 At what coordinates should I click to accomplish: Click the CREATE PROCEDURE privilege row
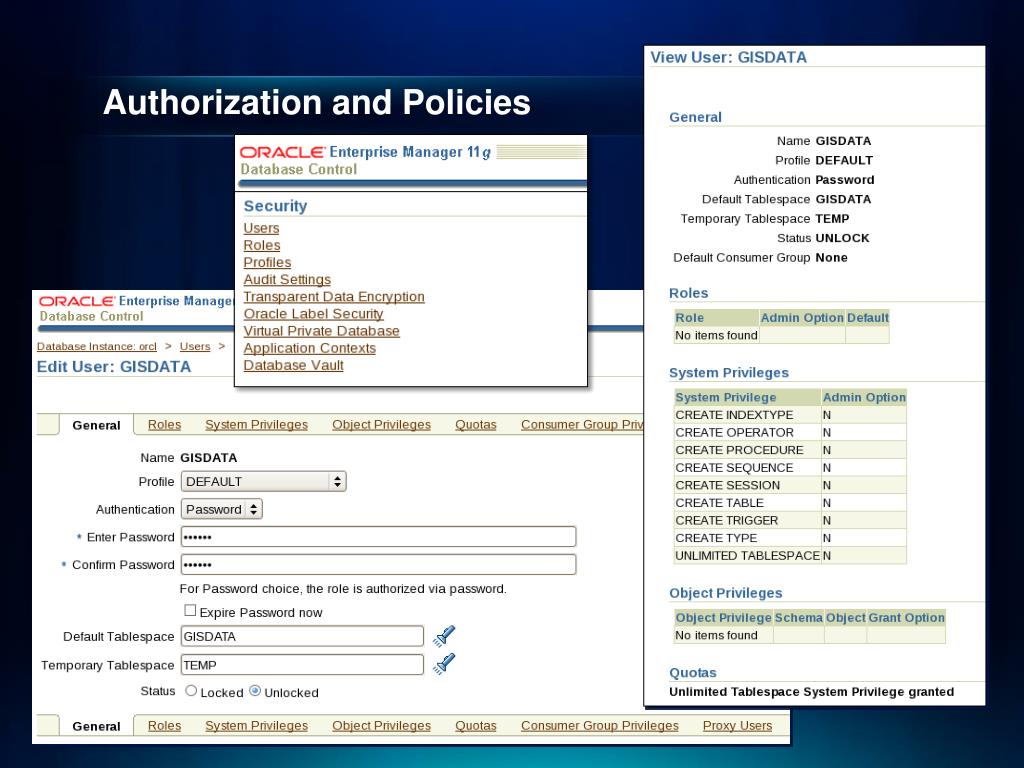click(x=790, y=450)
